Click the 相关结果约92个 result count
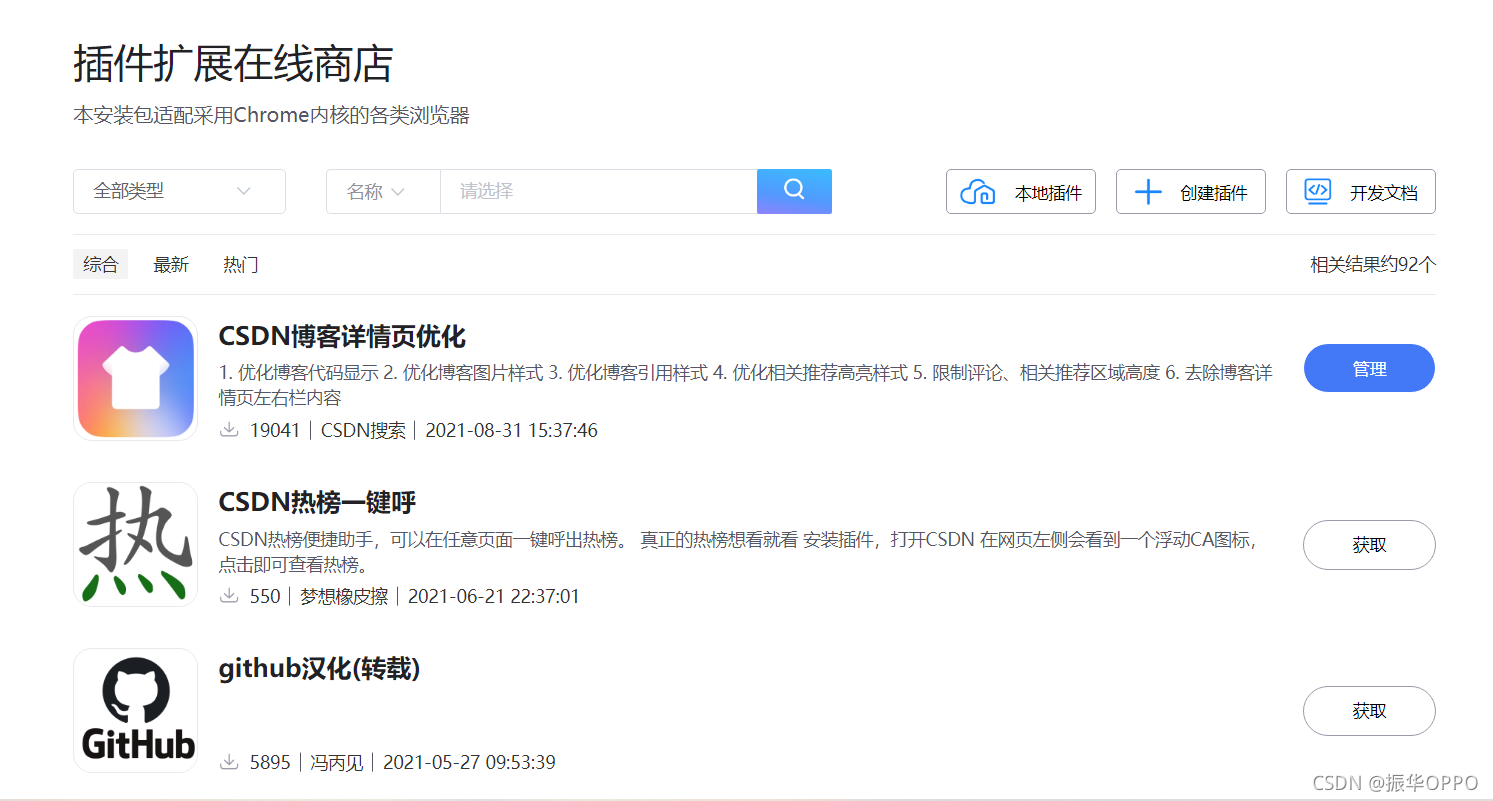The height and width of the screenshot is (801, 1493). (x=1373, y=265)
